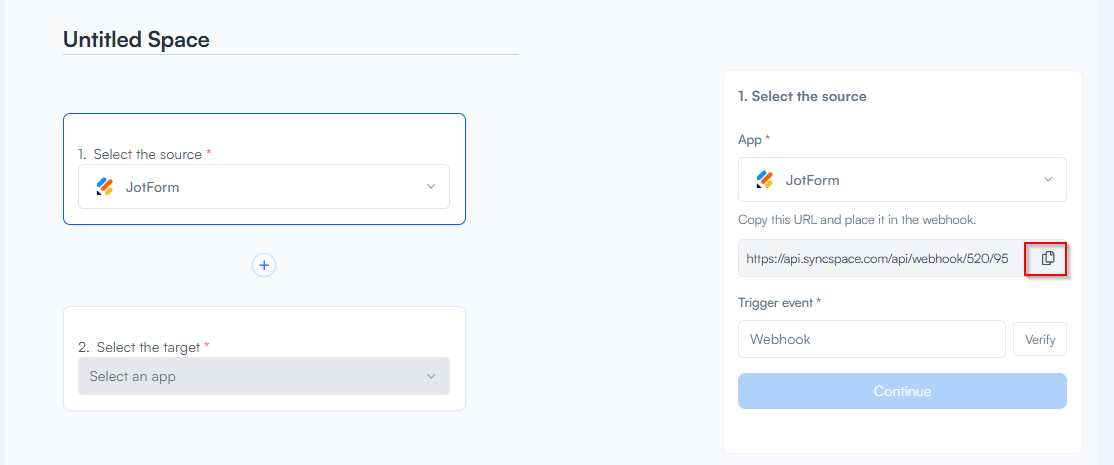Click the JotForm logo in the source card
The height and width of the screenshot is (465, 1114).
click(x=105, y=186)
